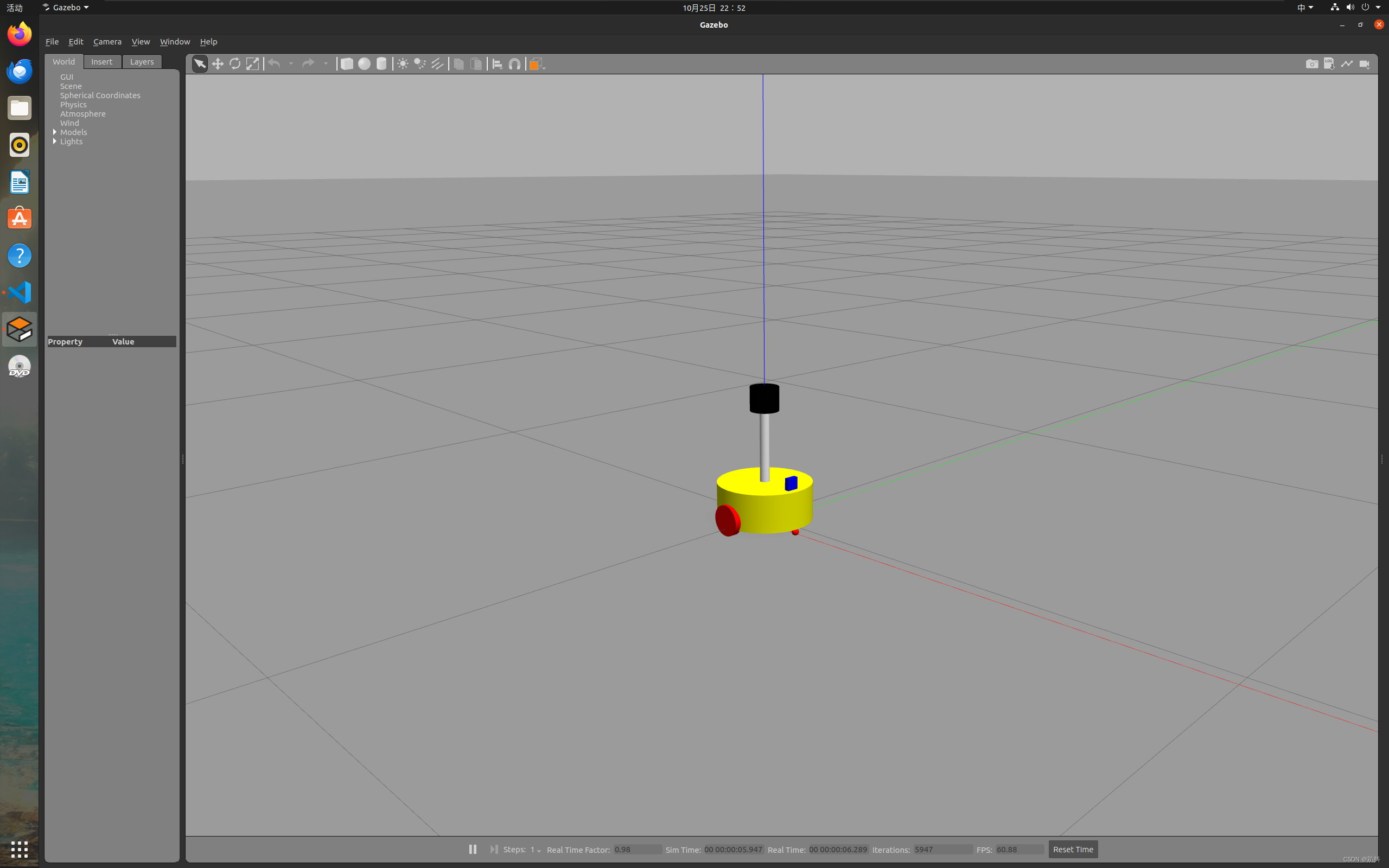Select the translate/move tool
Viewport: 1389px width, 868px height.
(218, 64)
